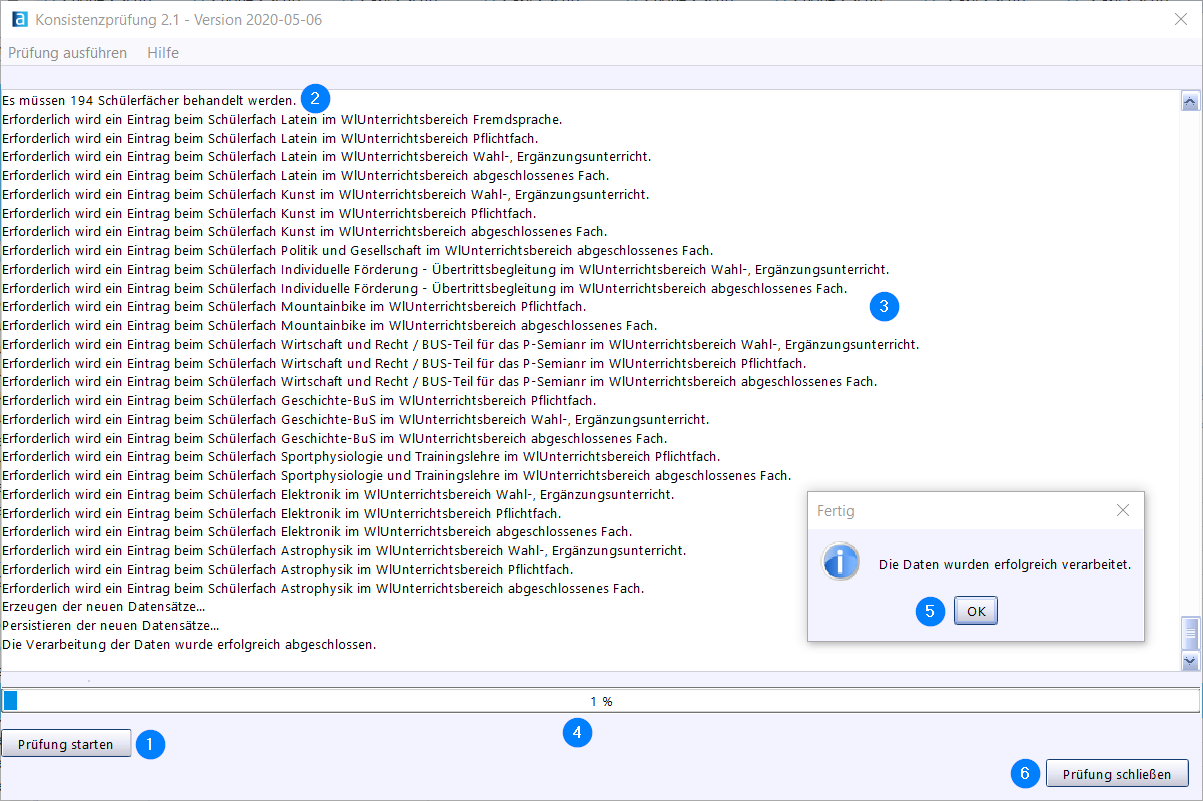Screen dimensions: 1203x801
Task: Click line 'Sportphysiologie und Trainingslehre ... Pflichtfach'
Action: pos(361,456)
